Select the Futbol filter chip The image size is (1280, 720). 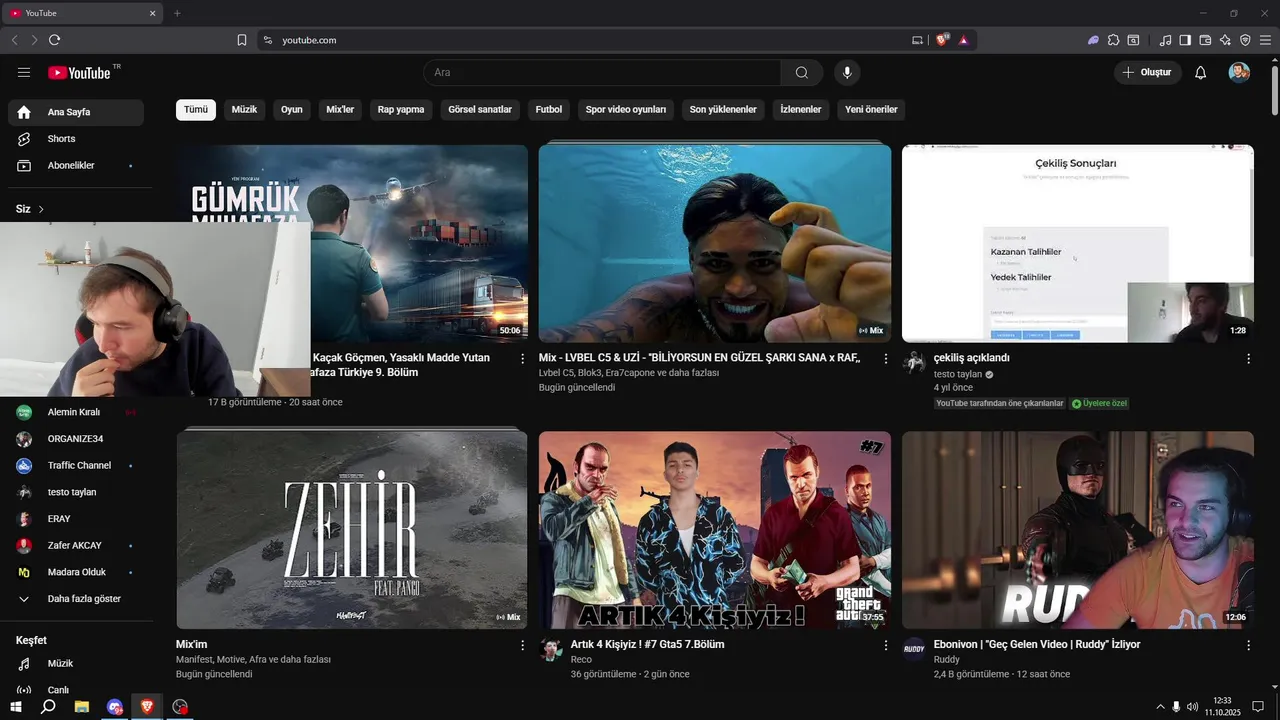click(549, 109)
